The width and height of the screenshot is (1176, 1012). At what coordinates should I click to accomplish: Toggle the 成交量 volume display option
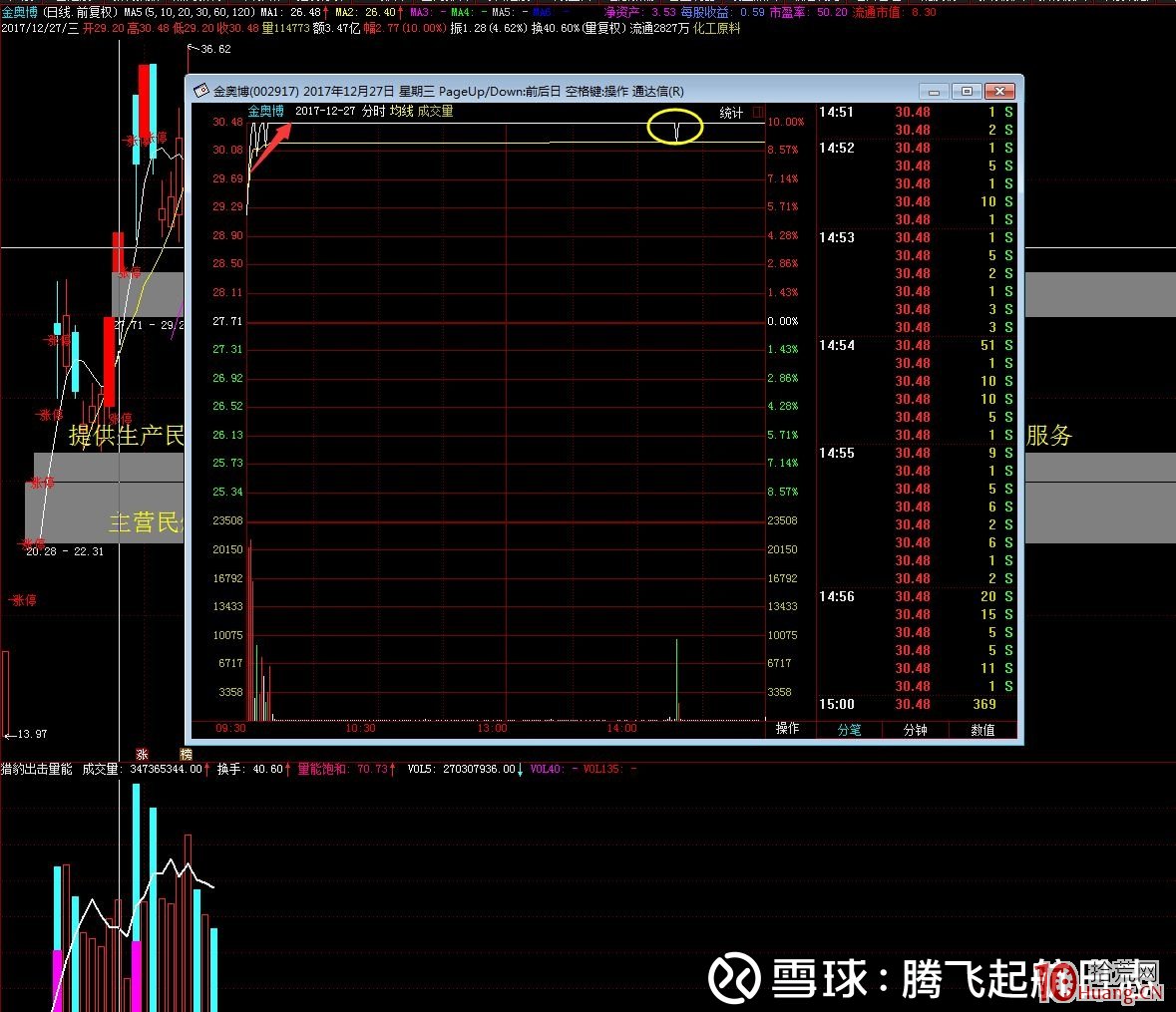click(436, 112)
